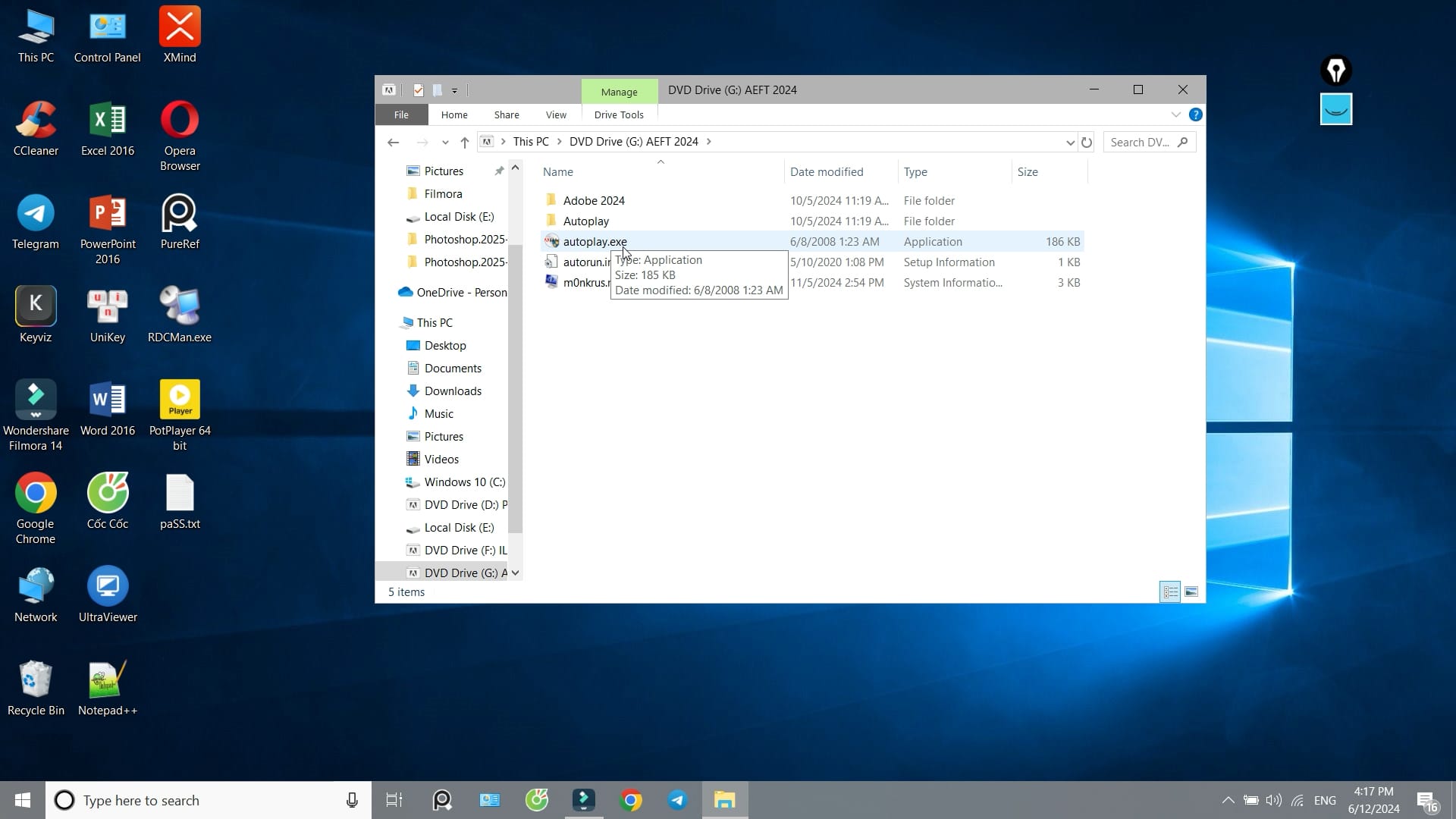Show hidden system tray icons
This screenshot has width=1456, height=819.
[x=1228, y=800]
